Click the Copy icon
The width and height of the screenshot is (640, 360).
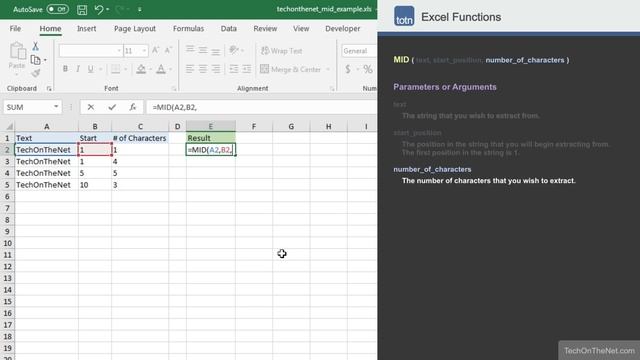[x=36, y=60]
